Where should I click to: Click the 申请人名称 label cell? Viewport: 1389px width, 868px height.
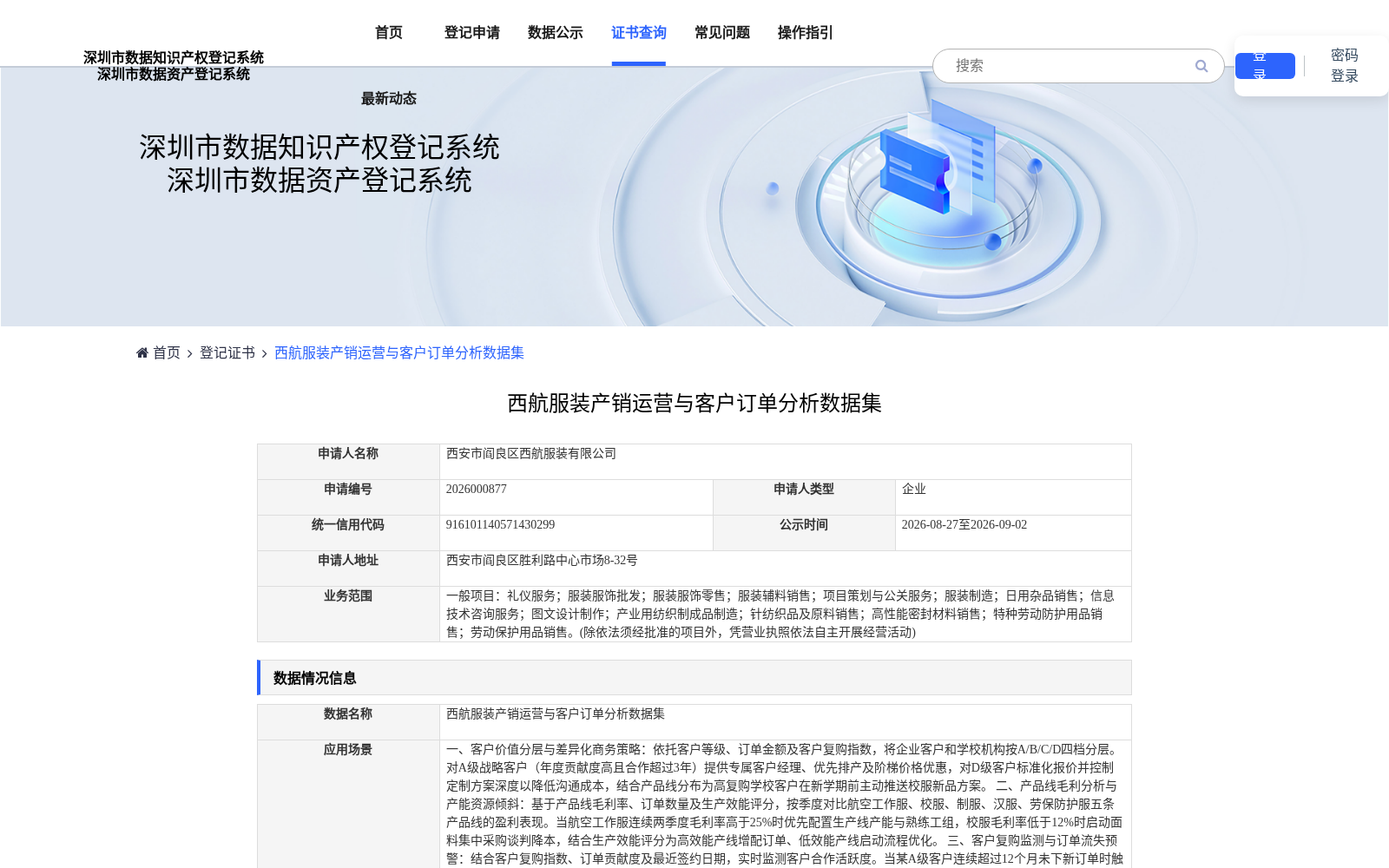(x=348, y=462)
